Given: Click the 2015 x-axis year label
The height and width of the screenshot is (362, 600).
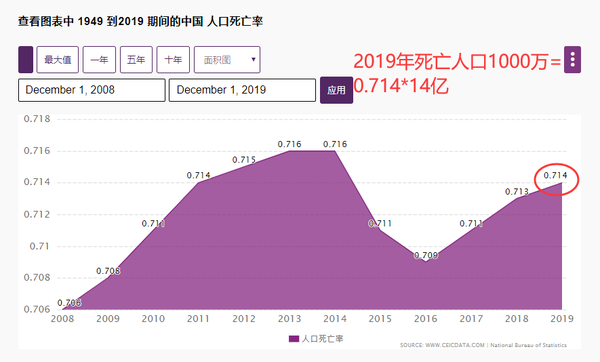Looking at the screenshot, I should click(380, 318).
